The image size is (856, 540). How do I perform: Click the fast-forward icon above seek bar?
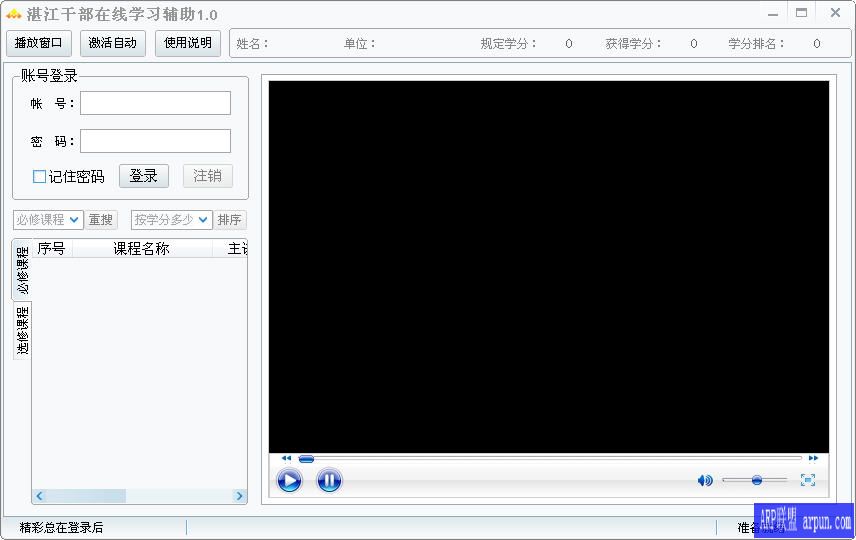(x=813, y=458)
